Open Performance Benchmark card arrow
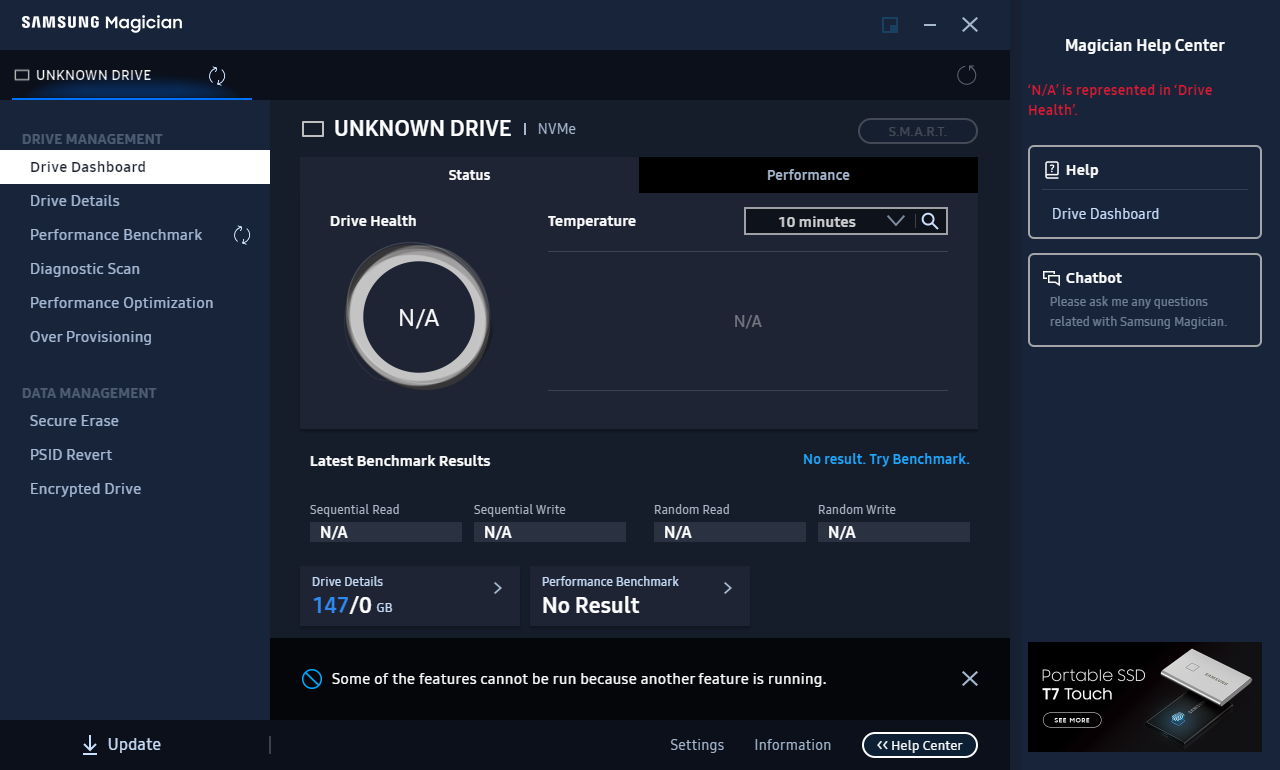The width and height of the screenshot is (1280, 770). point(728,588)
